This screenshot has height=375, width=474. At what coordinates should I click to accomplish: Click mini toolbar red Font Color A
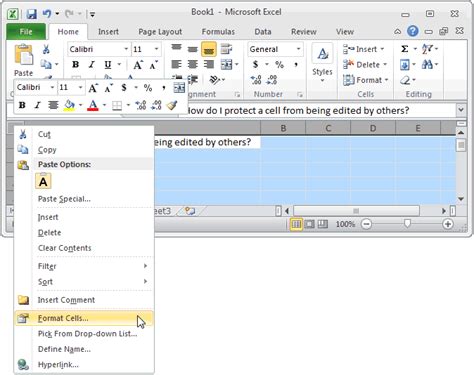coord(93,105)
